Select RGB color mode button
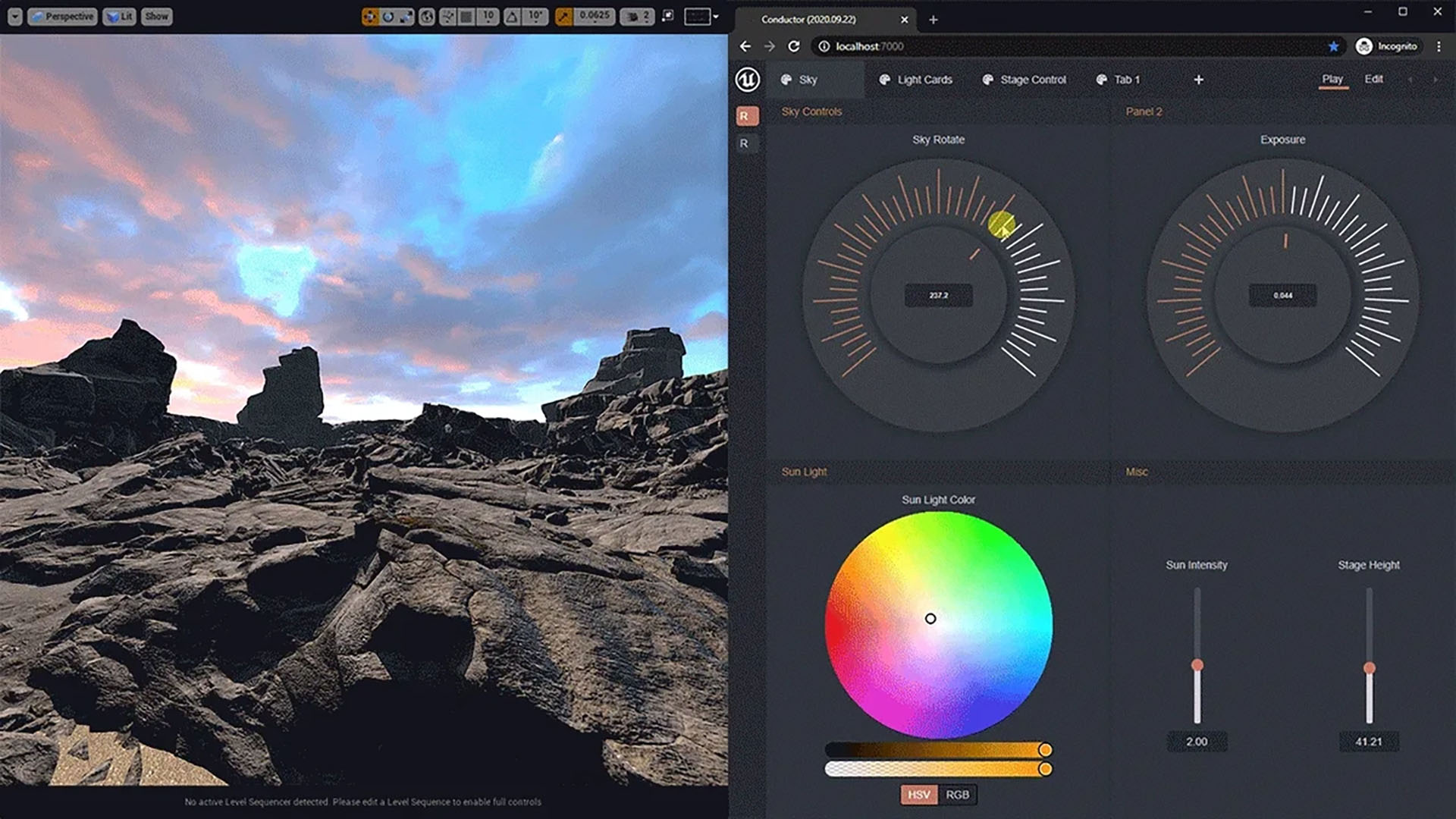This screenshot has height=819, width=1456. [x=957, y=795]
